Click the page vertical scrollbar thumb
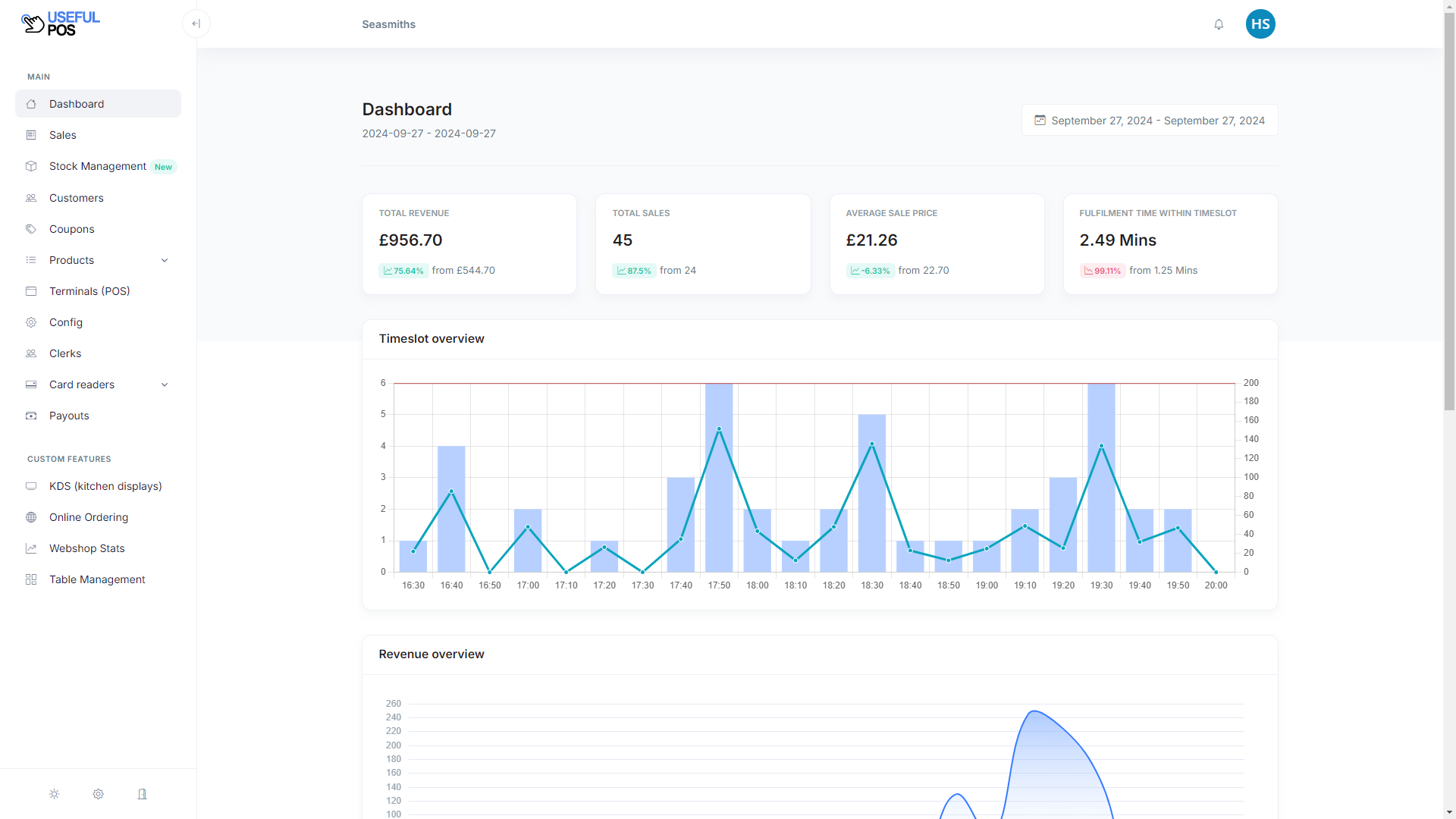1456x819 pixels. click(x=1449, y=211)
